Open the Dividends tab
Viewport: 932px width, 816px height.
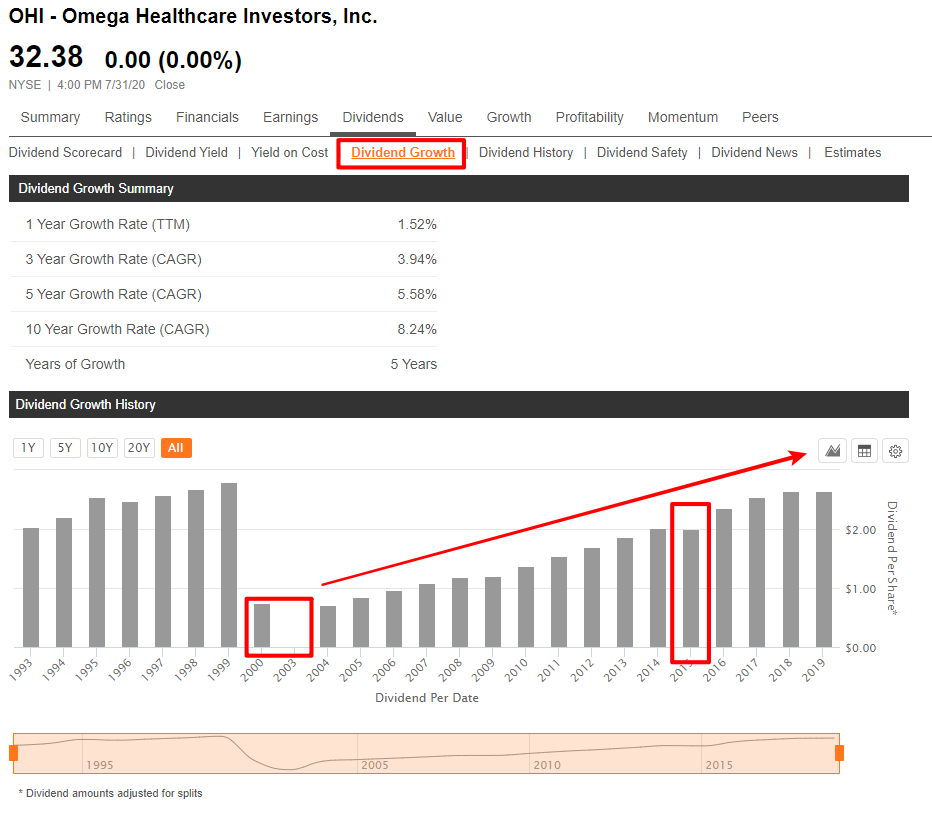(x=373, y=117)
